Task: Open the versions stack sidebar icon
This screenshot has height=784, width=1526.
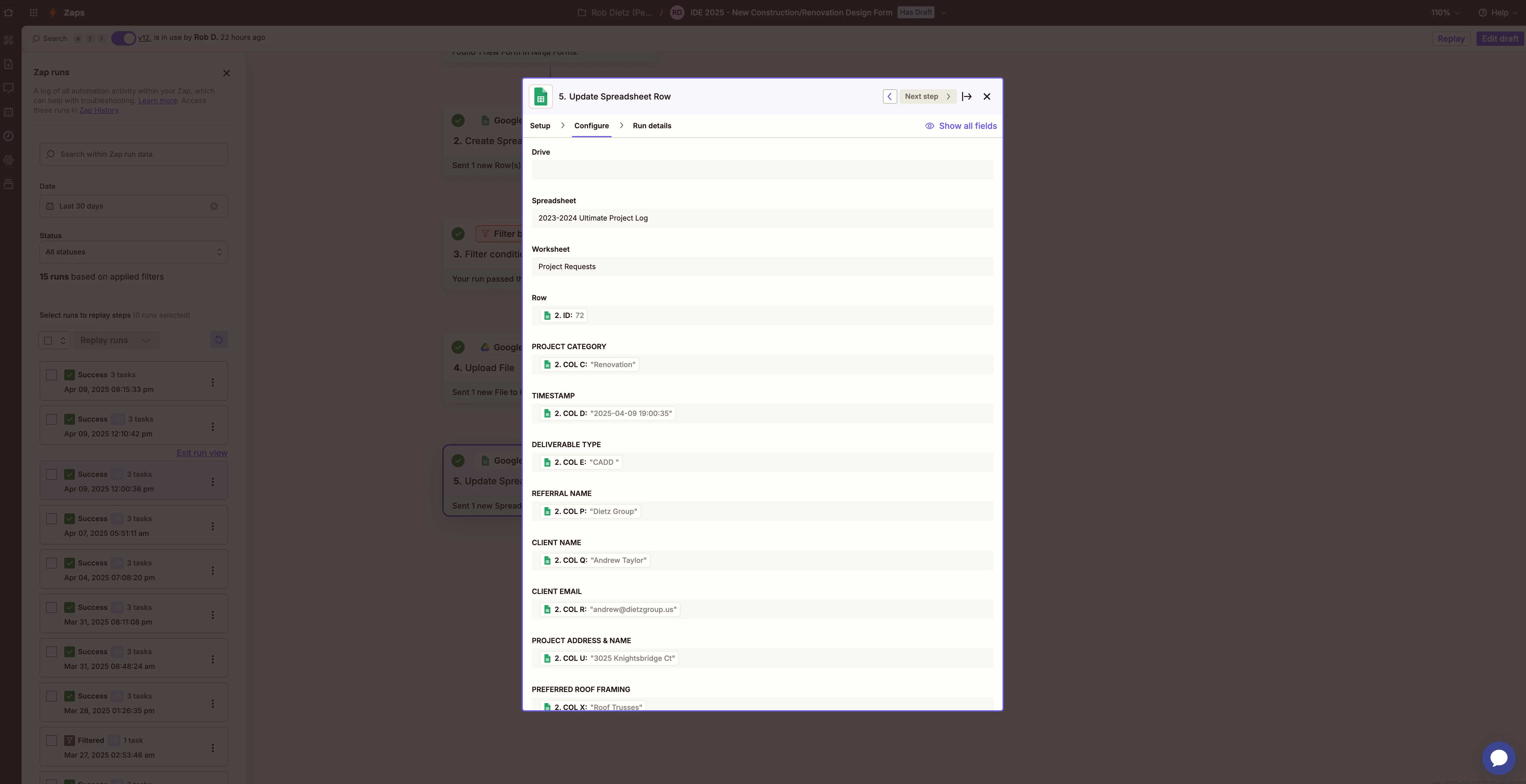Action: pyautogui.click(x=8, y=184)
